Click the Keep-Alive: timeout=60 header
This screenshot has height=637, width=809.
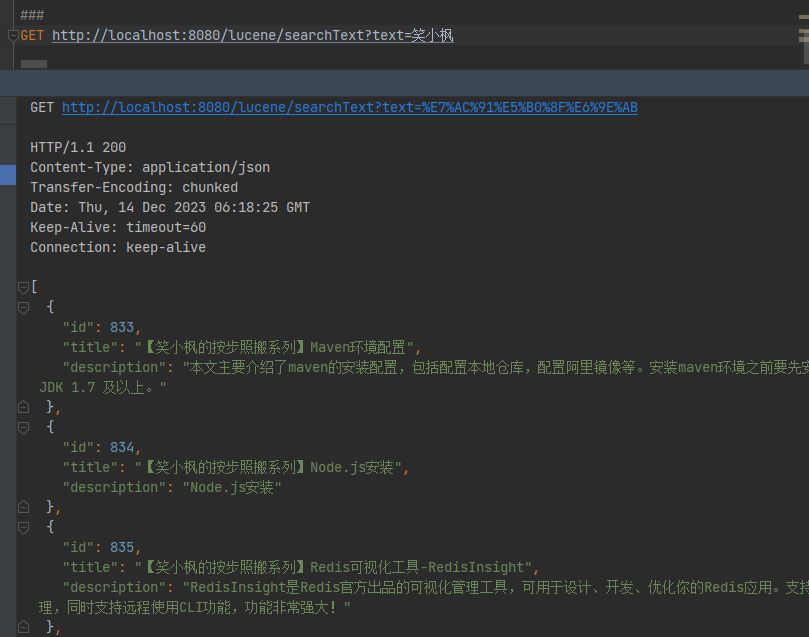pyautogui.click(x=118, y=227)
